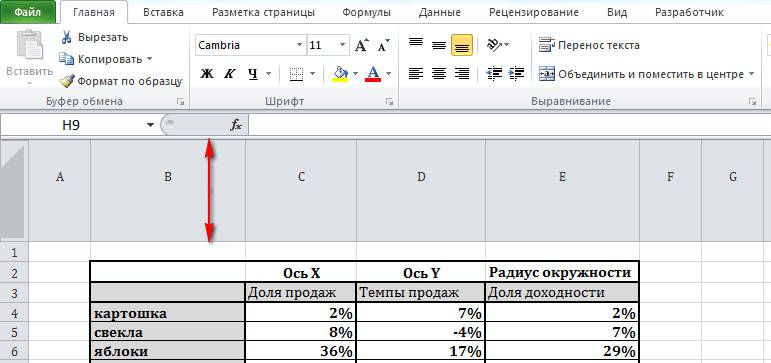Open the font size 11 dropdown

click(x=343, y=45)
